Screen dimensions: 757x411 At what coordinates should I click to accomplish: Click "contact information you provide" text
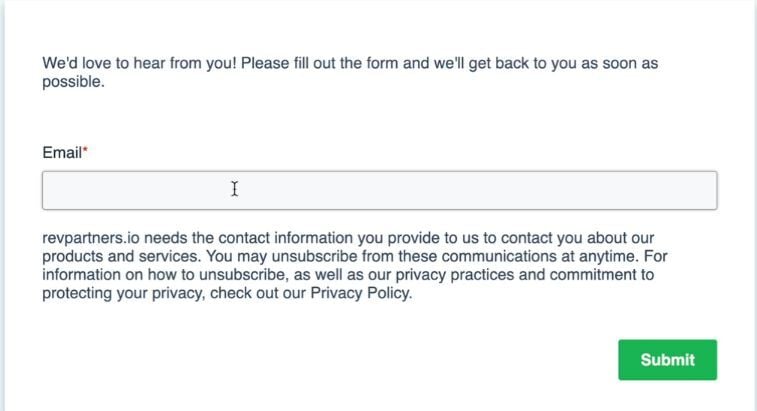click(329, 238)
